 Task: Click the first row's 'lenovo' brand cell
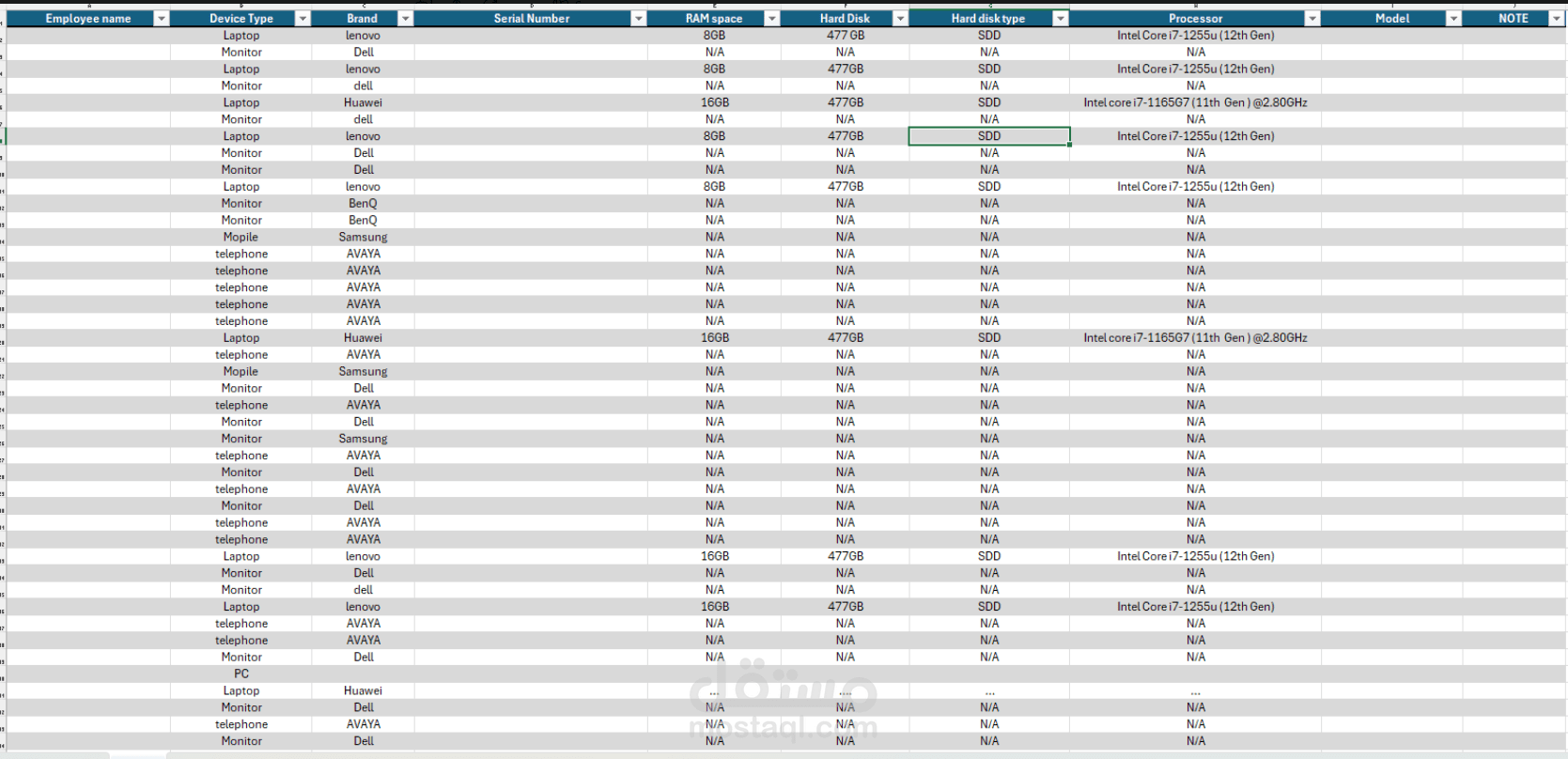(x=363, y=36)
